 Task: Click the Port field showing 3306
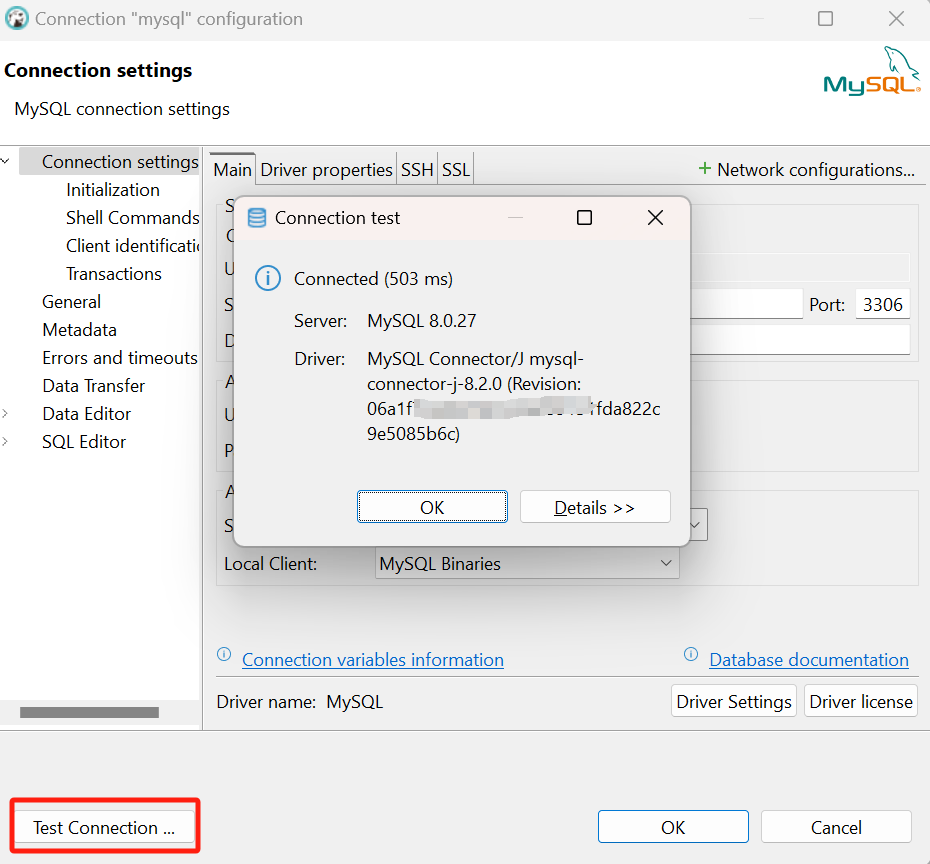883,304
